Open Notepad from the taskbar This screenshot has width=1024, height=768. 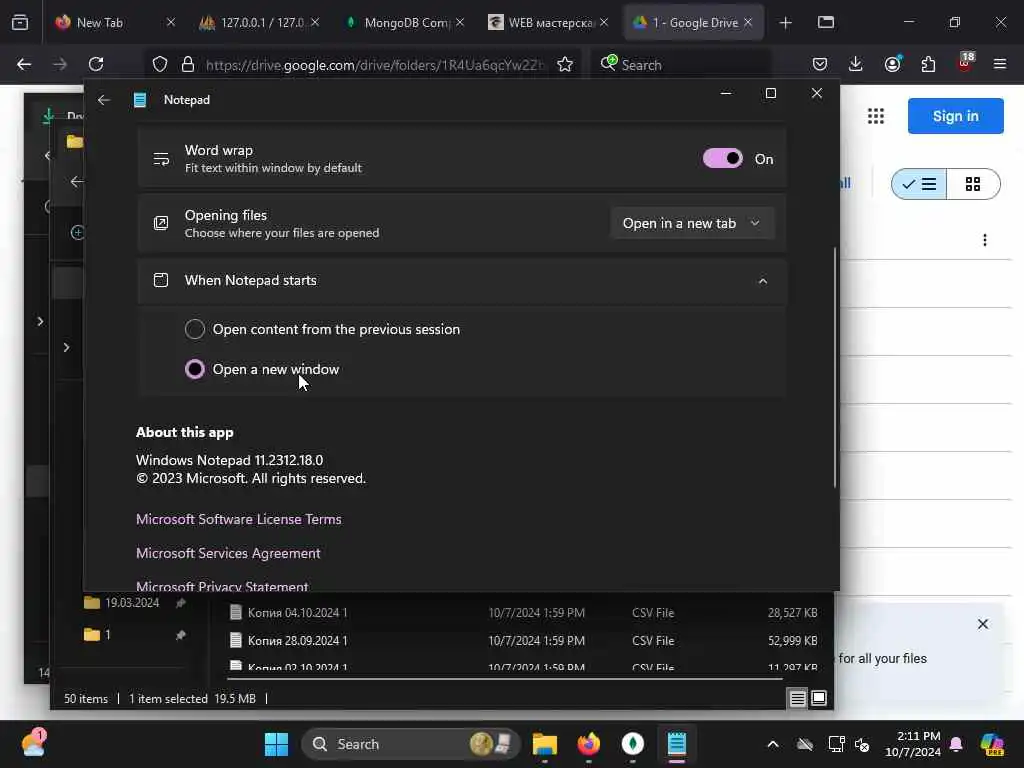pos(677,744)
